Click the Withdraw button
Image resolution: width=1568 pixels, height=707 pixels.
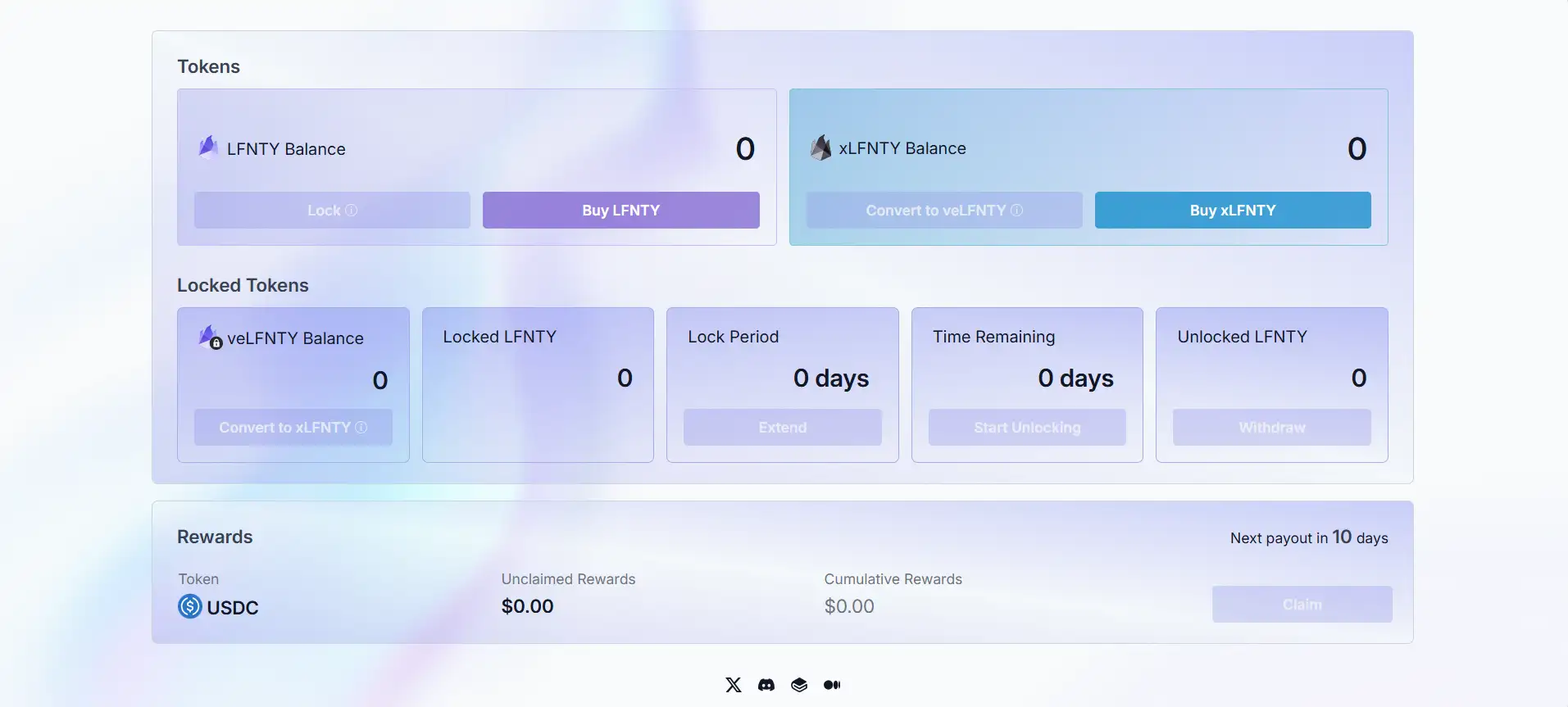pos(1271,428)
